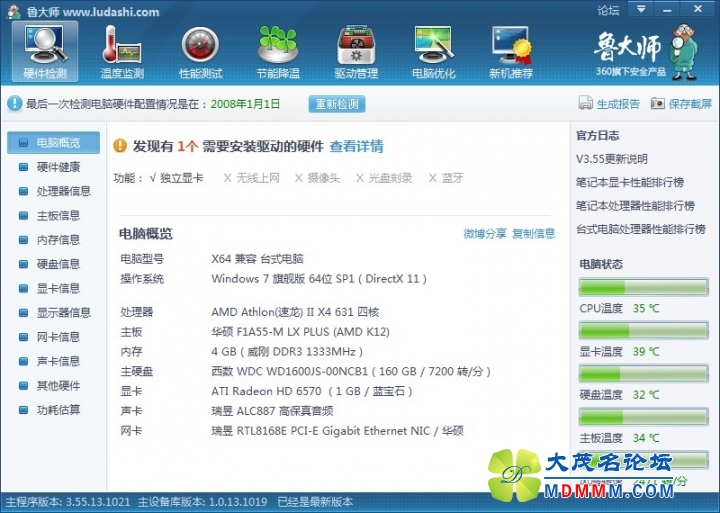This screenshot has height=513, width=720.
Task: Click the X64 兼容 台式电脑 model text
Action: tap(257, 259)
